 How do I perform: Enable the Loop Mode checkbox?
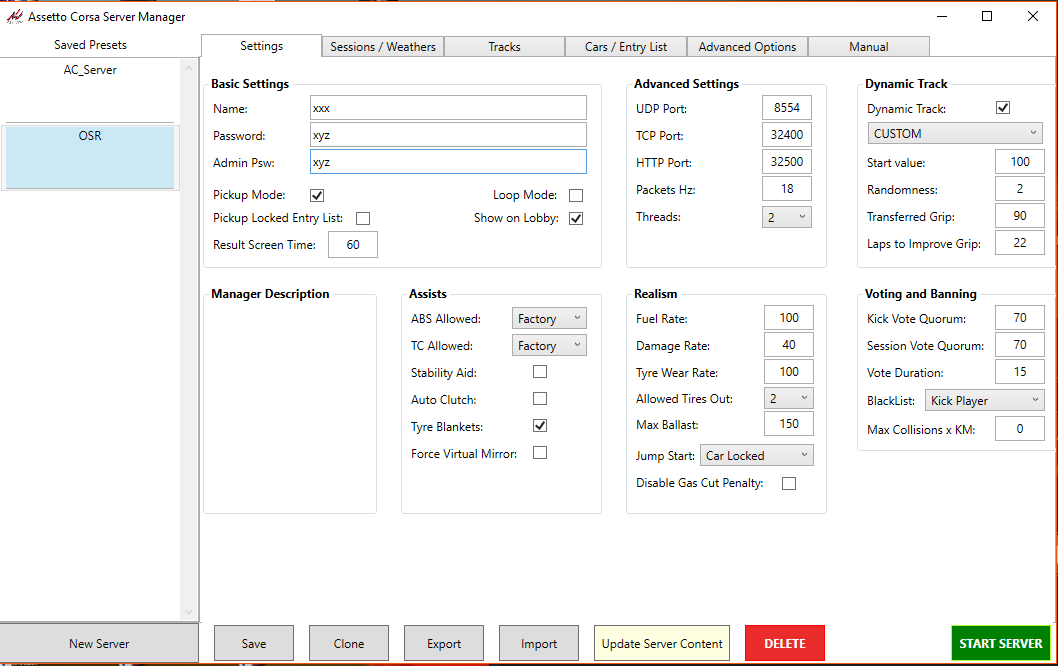coord(576,196)
